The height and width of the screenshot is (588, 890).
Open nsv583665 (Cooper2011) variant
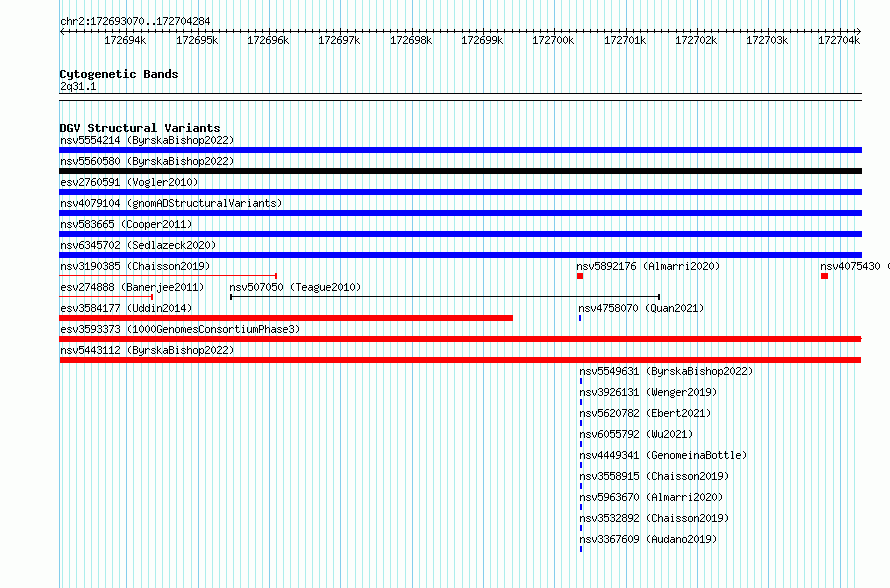tap(126, 224)
